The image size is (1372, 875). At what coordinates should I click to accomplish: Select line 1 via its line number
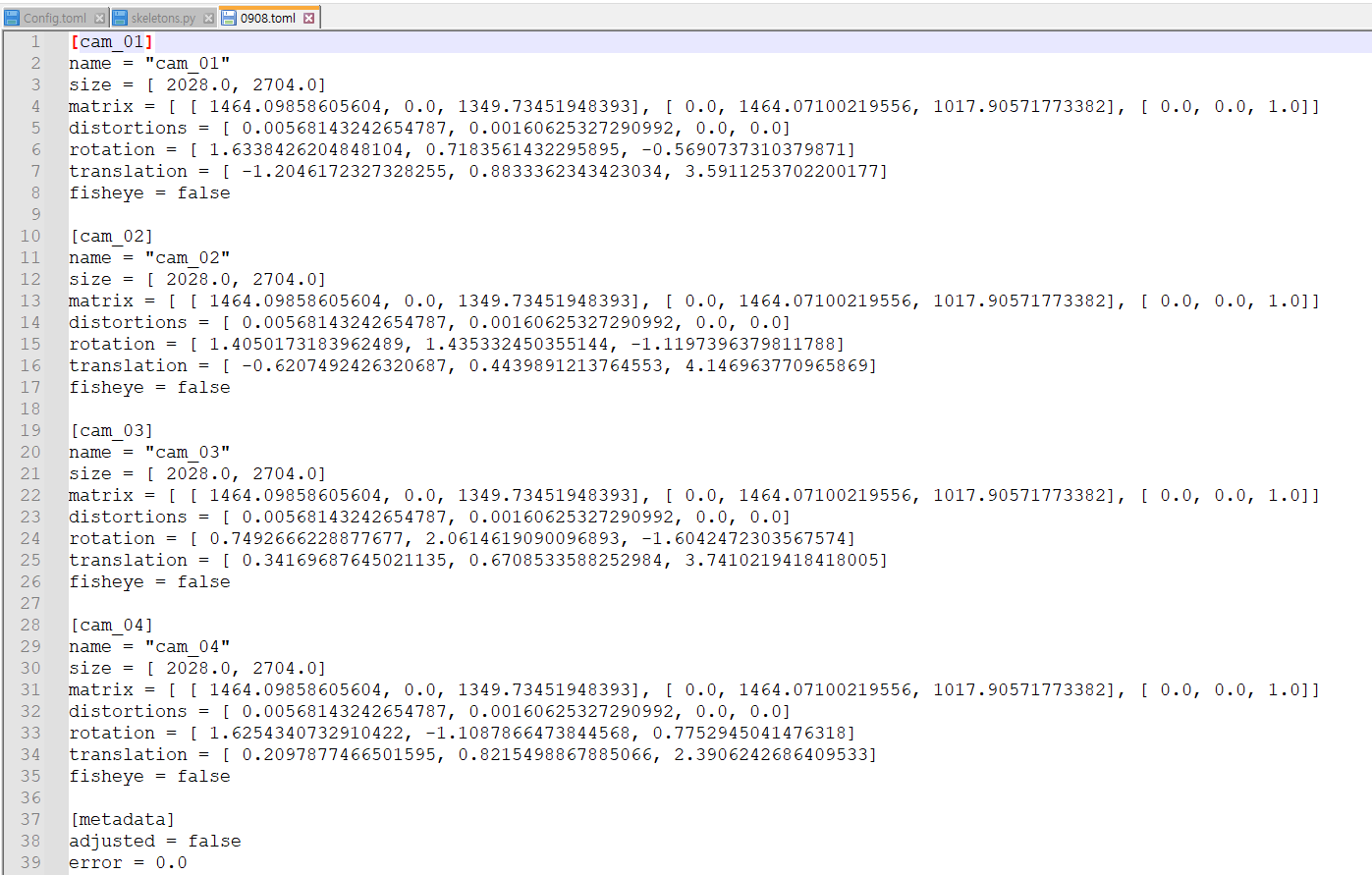(x=35, y=41)
